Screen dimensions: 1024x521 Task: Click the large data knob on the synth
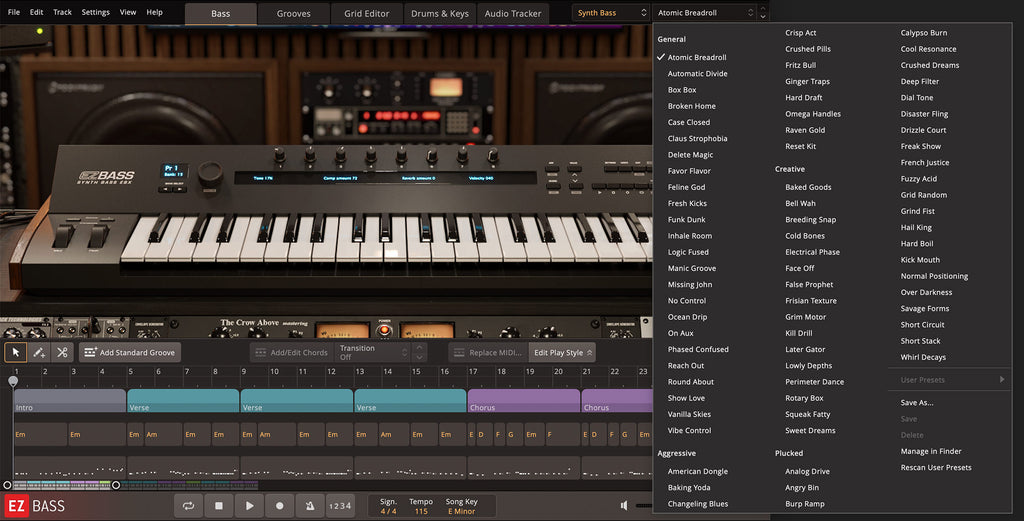[210, 174]
